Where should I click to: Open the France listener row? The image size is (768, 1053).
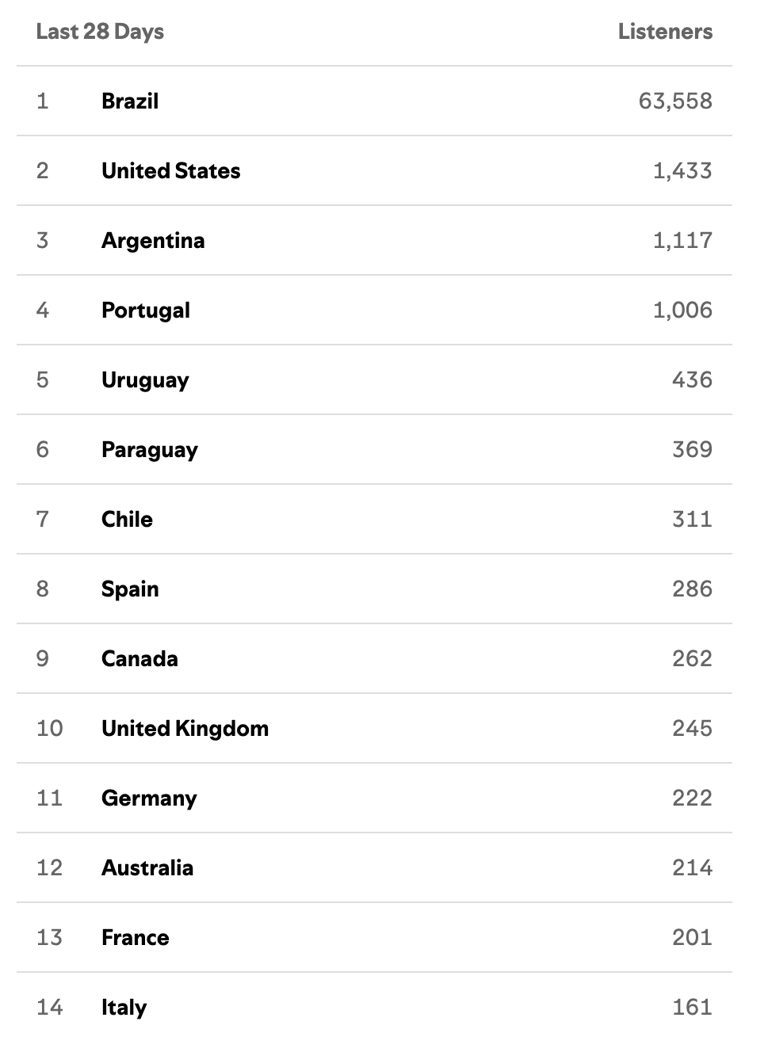135,938
